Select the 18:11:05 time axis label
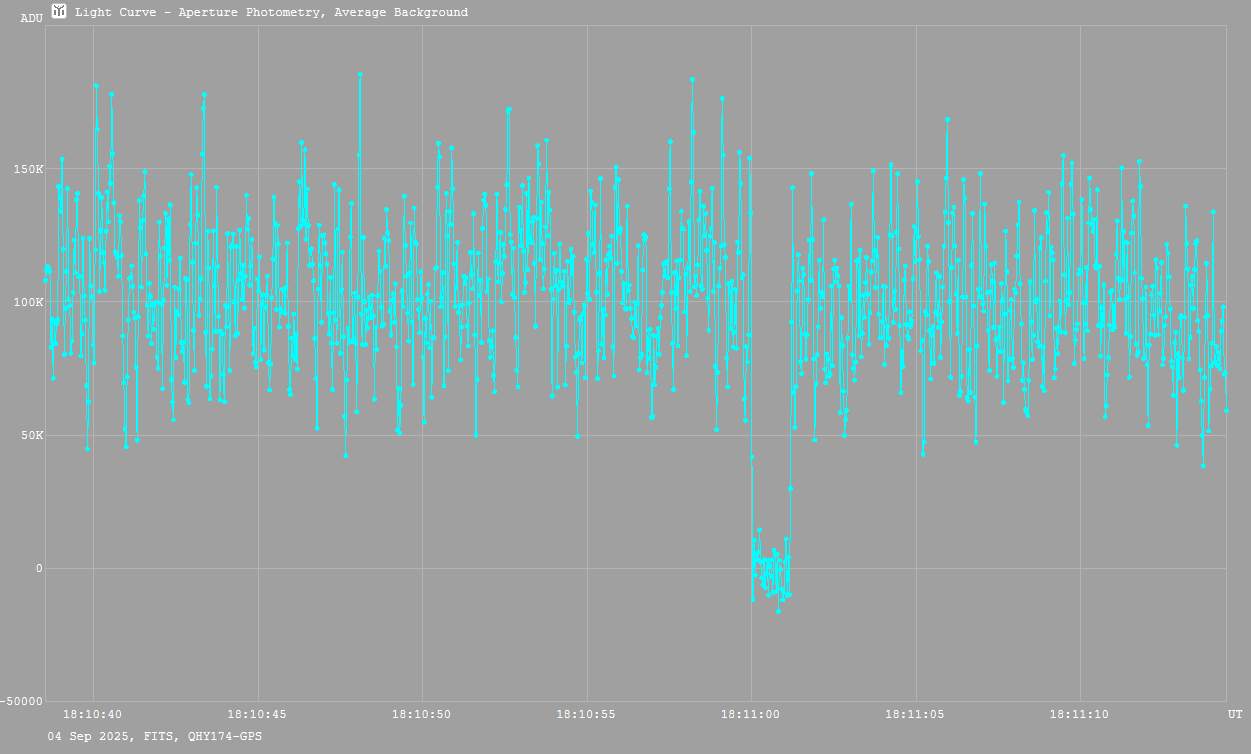The image size is (1251, 754). pos(915,714)
